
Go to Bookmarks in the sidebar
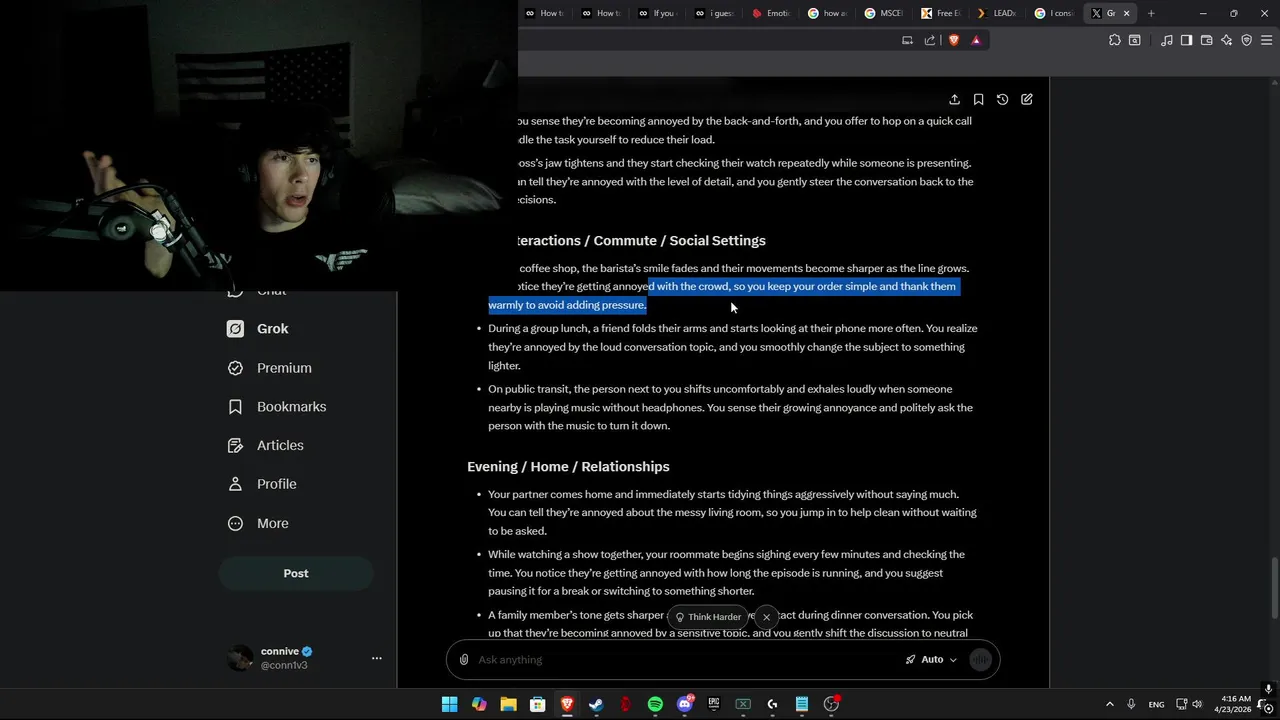pos(277,407)
